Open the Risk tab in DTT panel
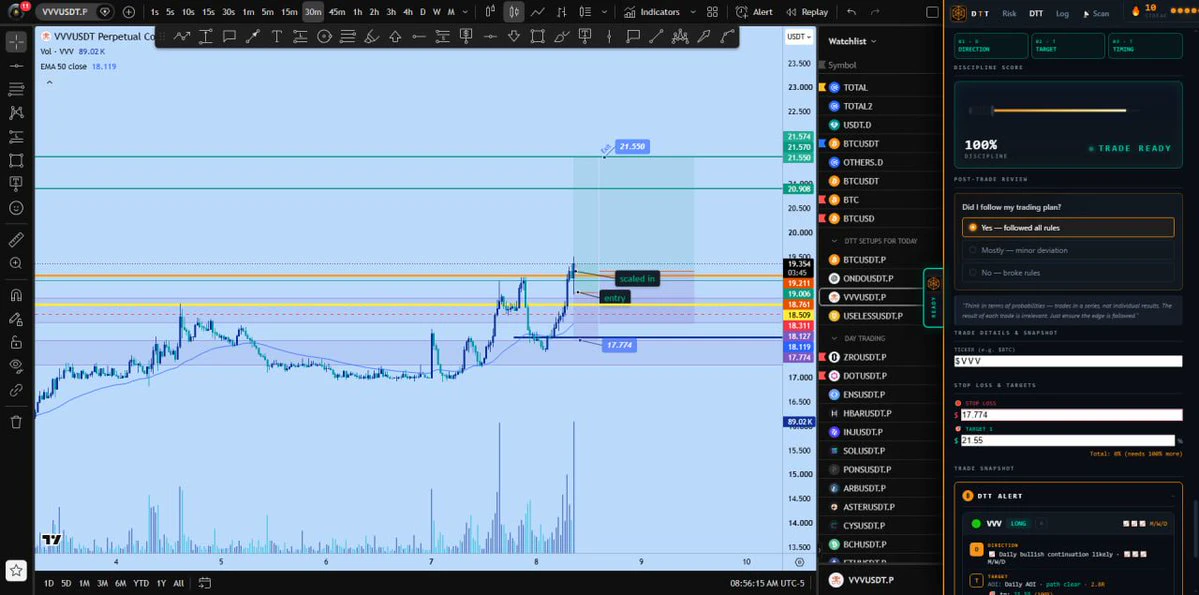This screenshot has height=595, width=1199. (1009, 13)
